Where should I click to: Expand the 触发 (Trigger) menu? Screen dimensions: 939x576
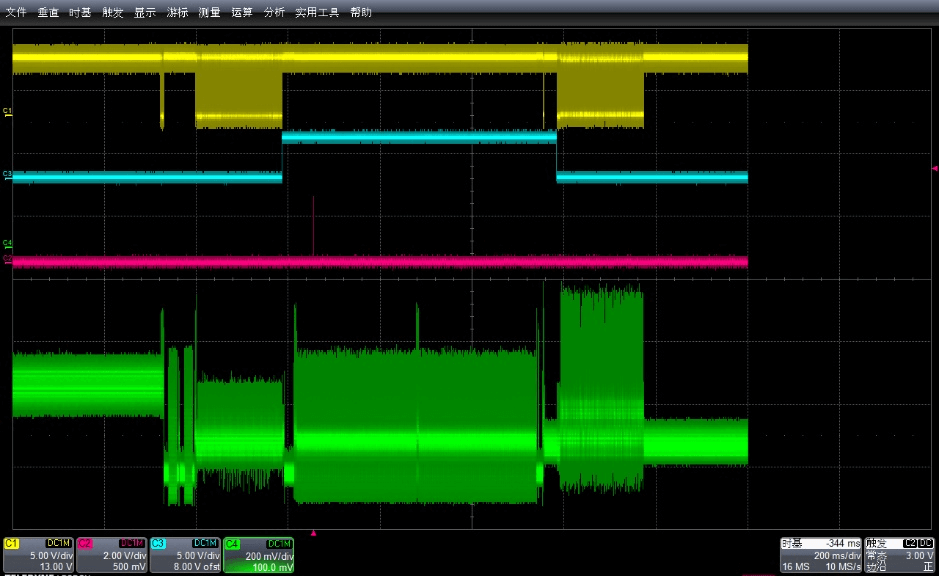tap(112, 13)
